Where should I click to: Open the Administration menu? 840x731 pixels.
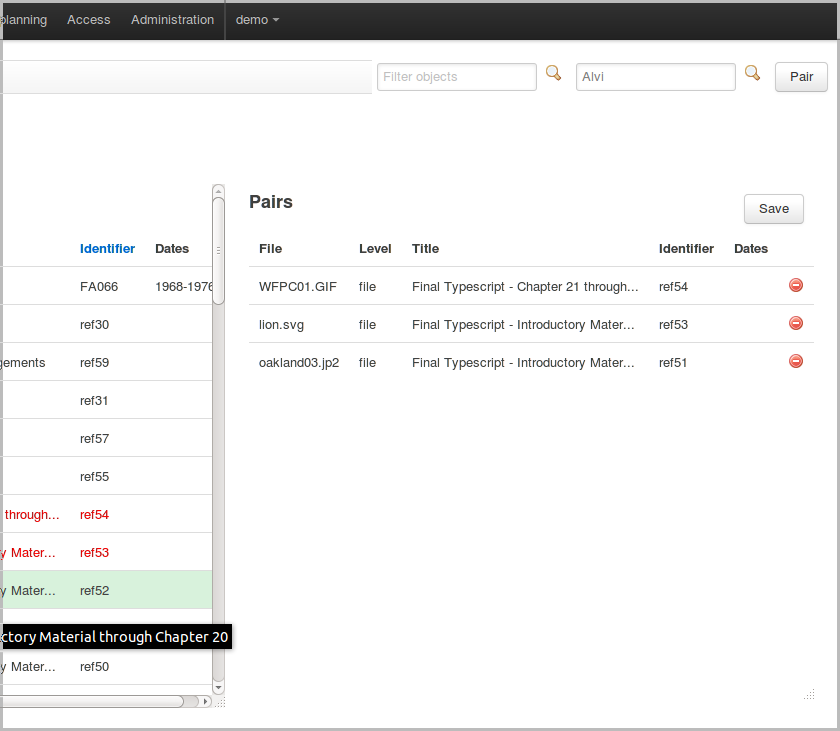coord(172,20)
